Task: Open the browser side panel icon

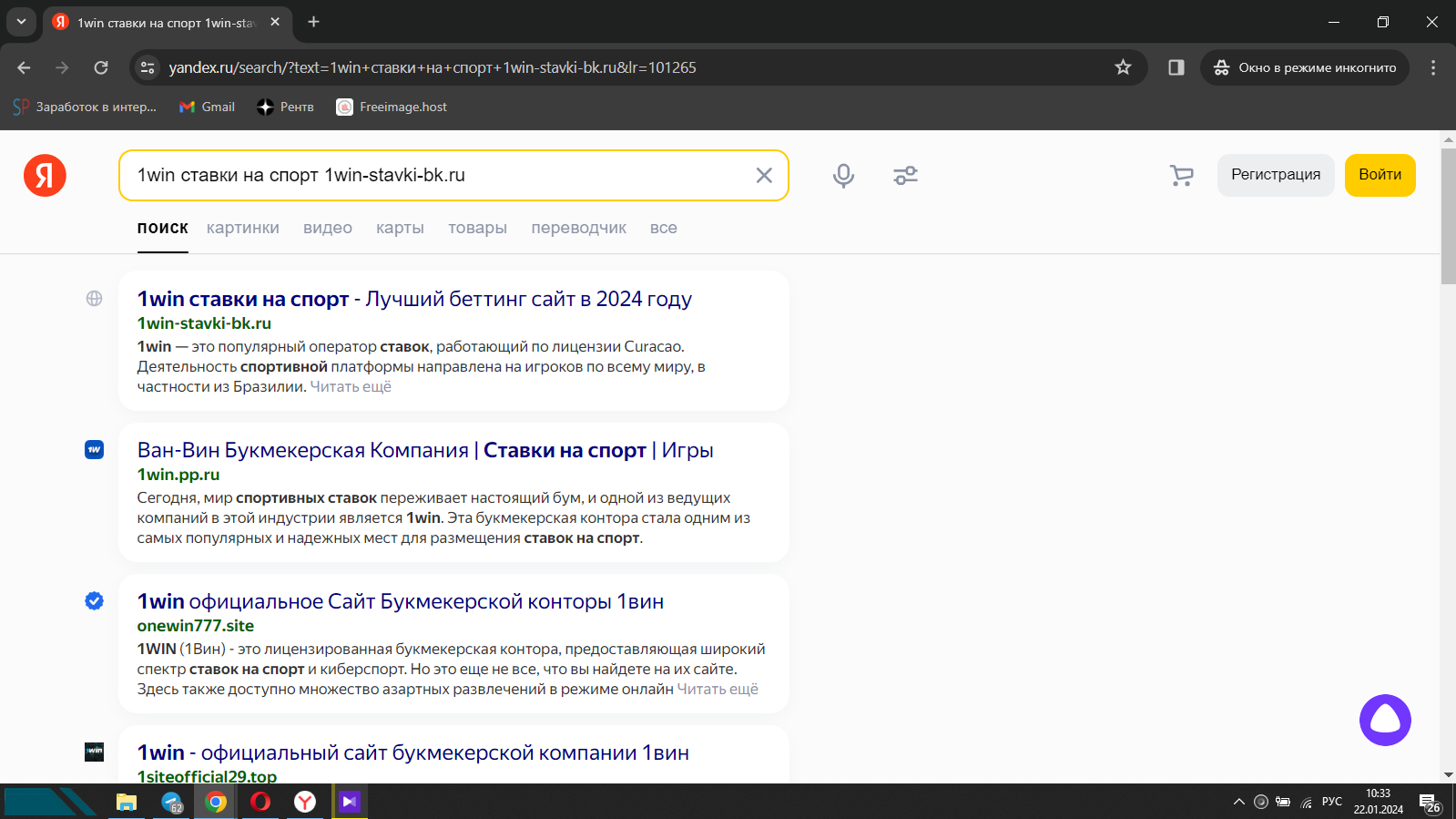Action: point(1176,67)
